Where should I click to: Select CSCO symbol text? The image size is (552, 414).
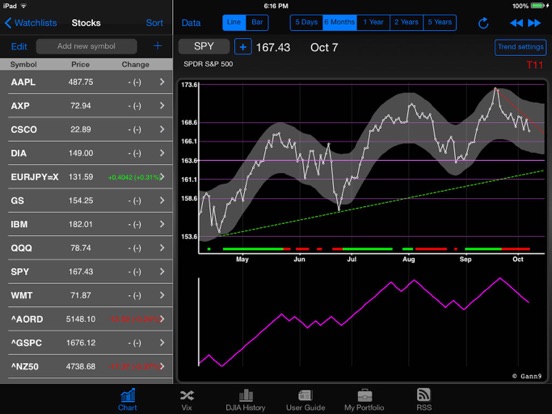coord(24,130)
